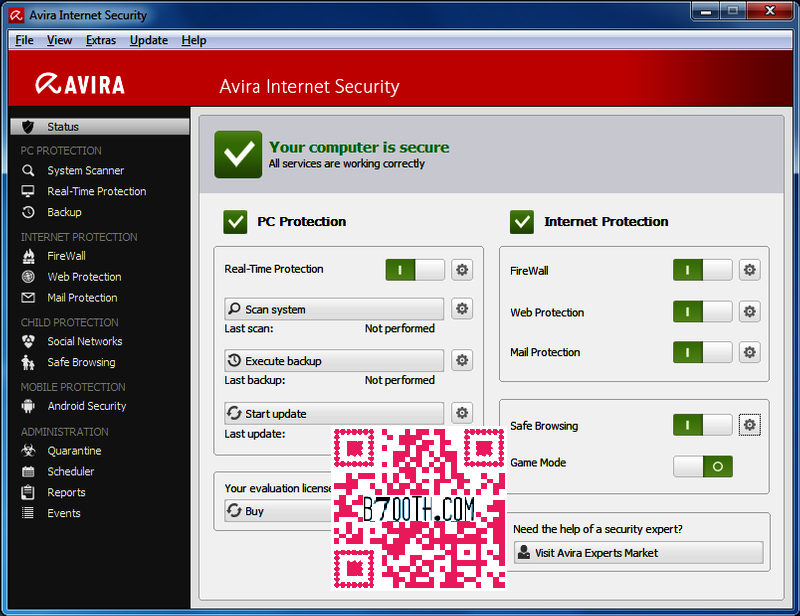Click the Mail Protection envelope icon in sidebar
Screen dimensions: 800x616
(28, 298)
